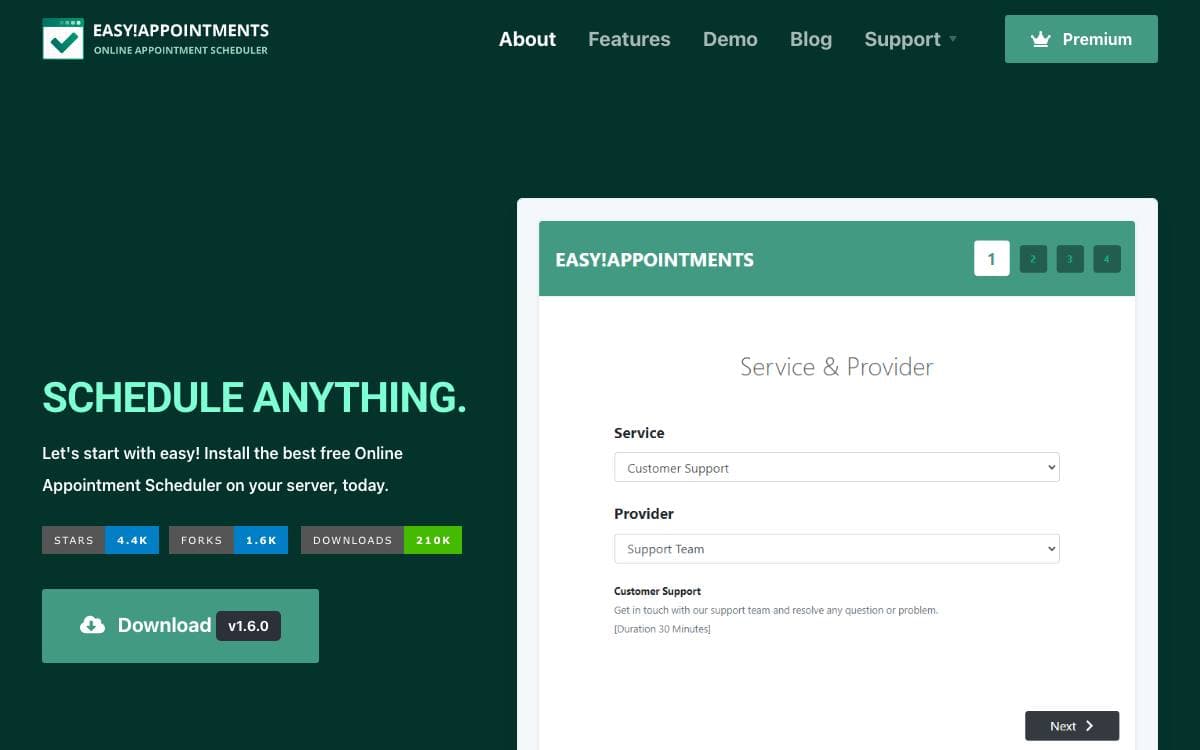Open the Stars 4.4K badge
The image size is (1200, 750).
pyautogui.click(x=100, y=540)
